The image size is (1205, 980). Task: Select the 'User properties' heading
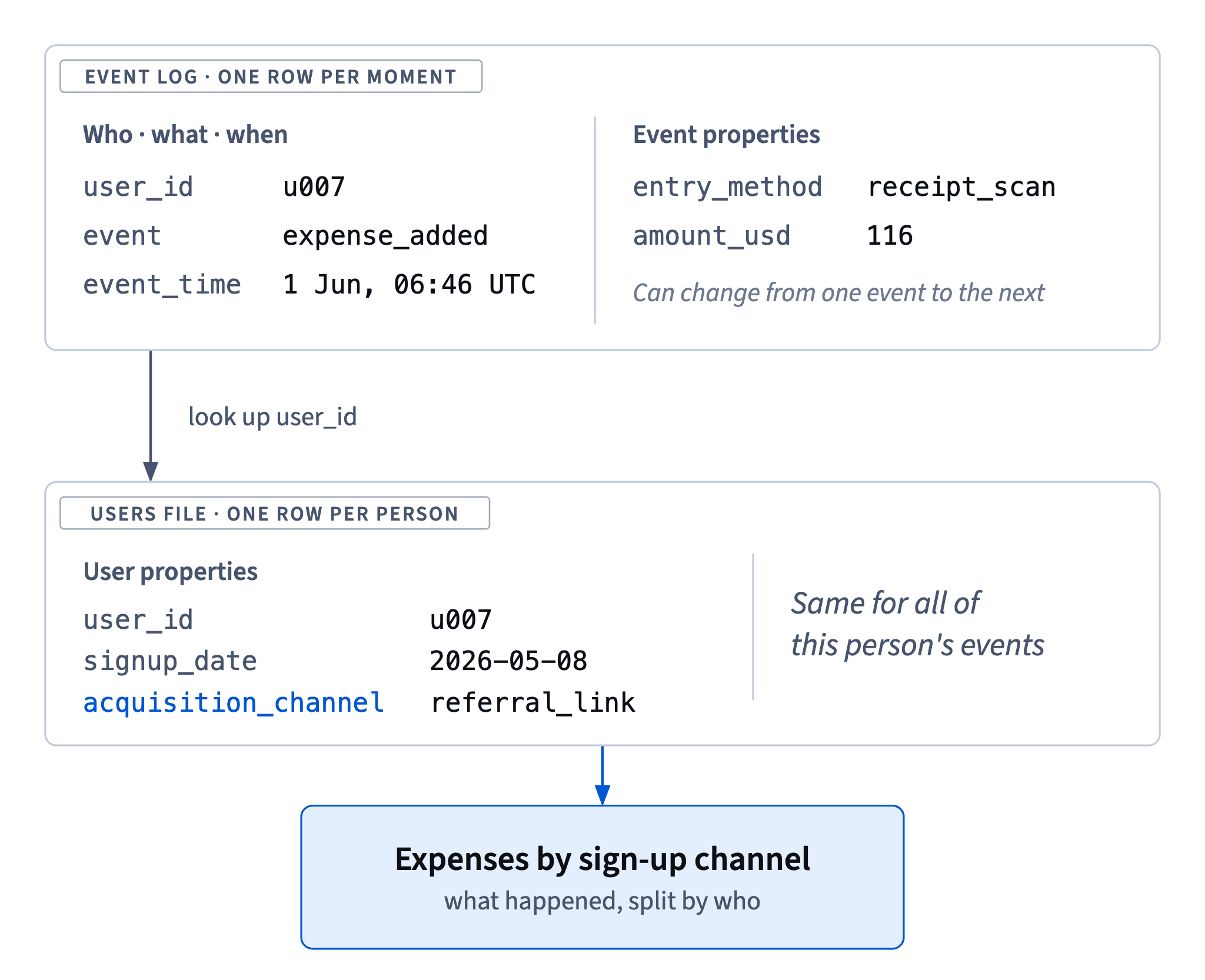point(171,572)
